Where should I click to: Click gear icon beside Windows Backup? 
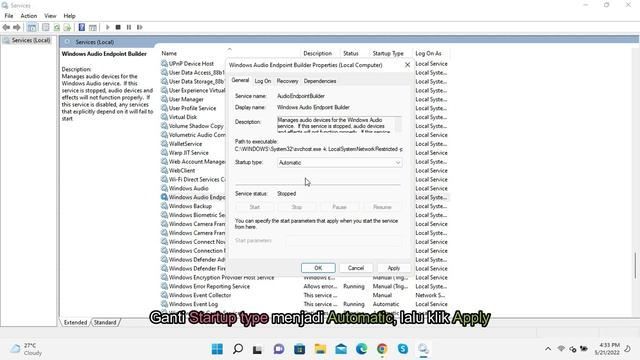(164, 206)
